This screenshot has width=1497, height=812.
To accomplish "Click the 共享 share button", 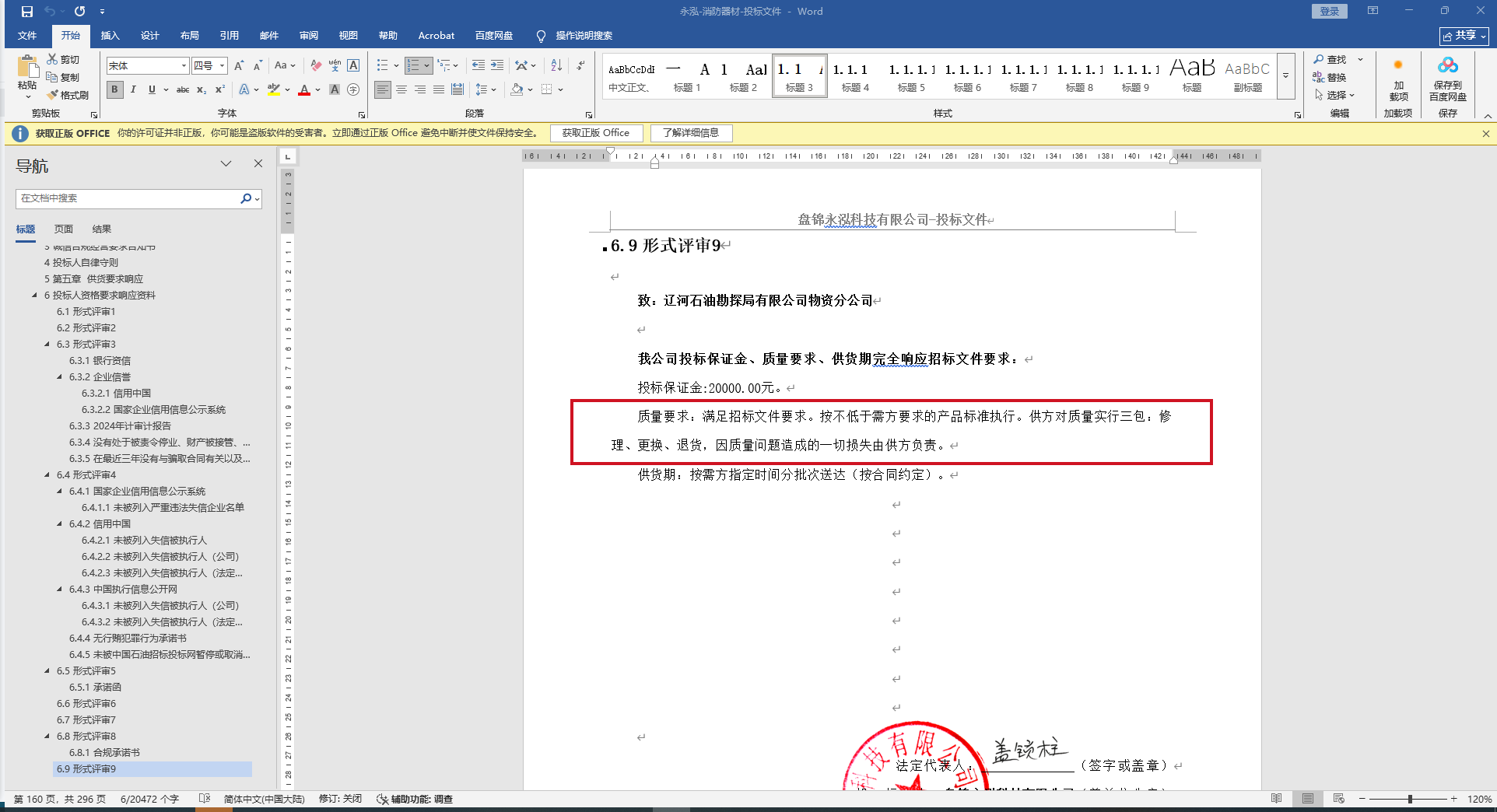I will 1464,36.
